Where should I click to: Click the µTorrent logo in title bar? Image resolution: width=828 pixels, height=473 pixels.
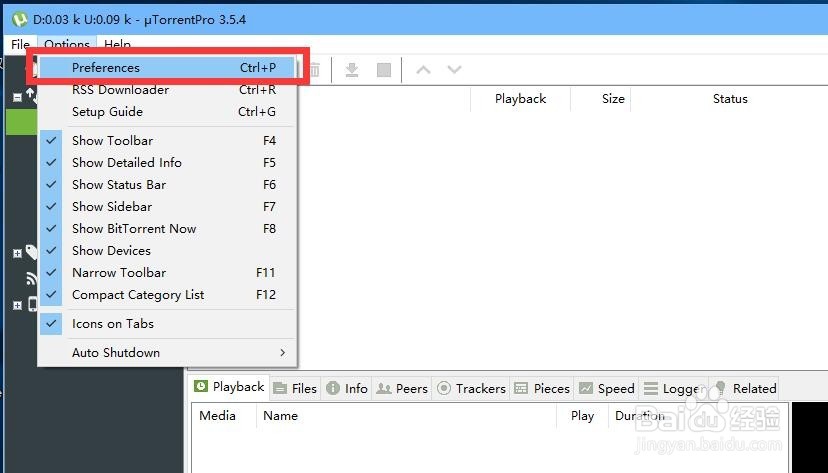coord(20,20)
